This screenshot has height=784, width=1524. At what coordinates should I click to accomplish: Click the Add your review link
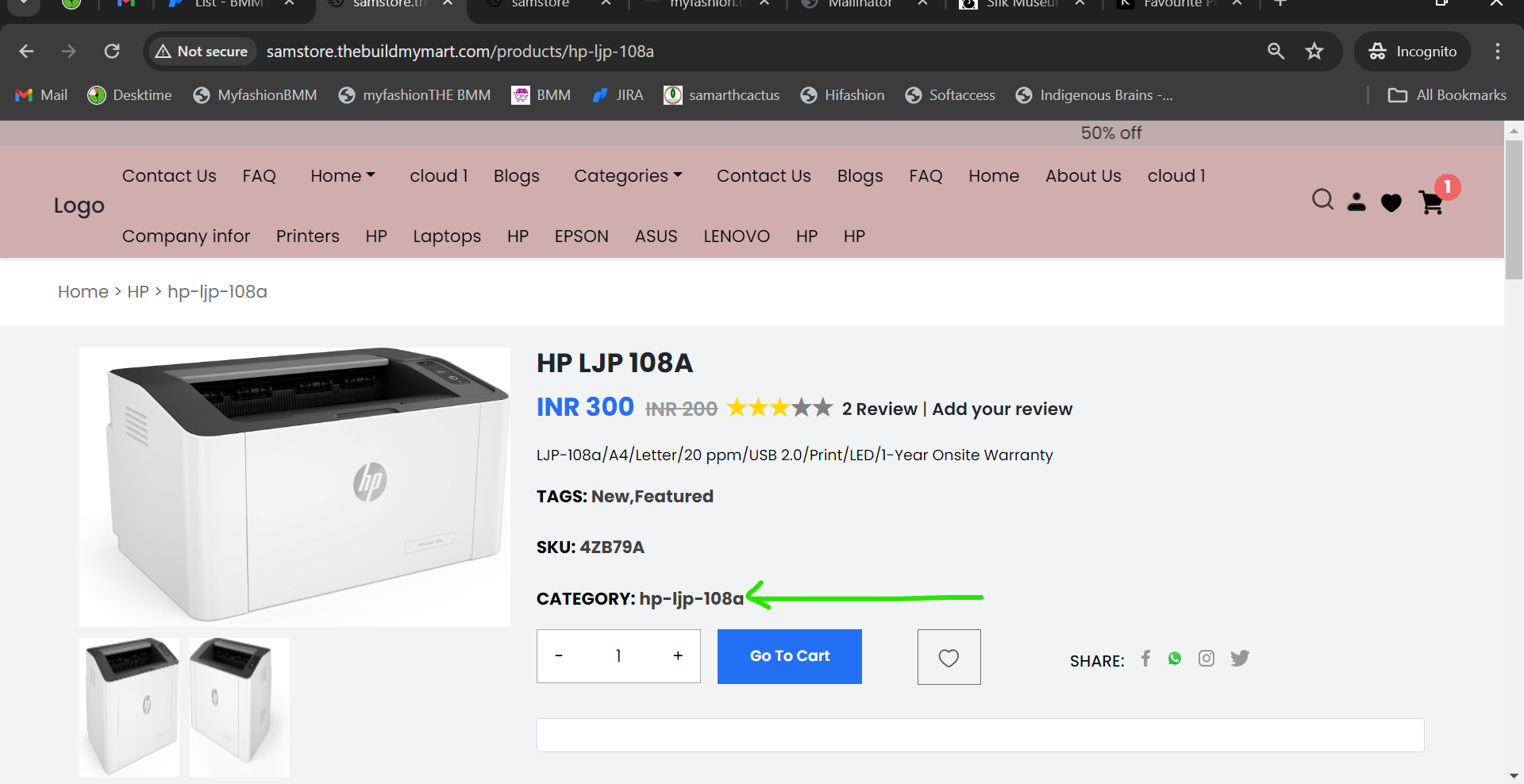tap(1003, 409)
